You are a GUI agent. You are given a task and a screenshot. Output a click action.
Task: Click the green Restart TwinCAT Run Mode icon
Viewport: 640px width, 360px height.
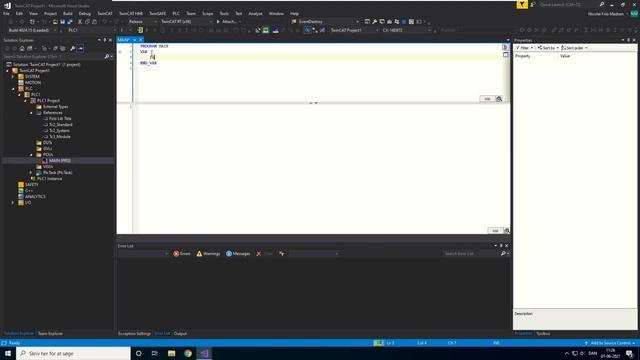(266, 30)
